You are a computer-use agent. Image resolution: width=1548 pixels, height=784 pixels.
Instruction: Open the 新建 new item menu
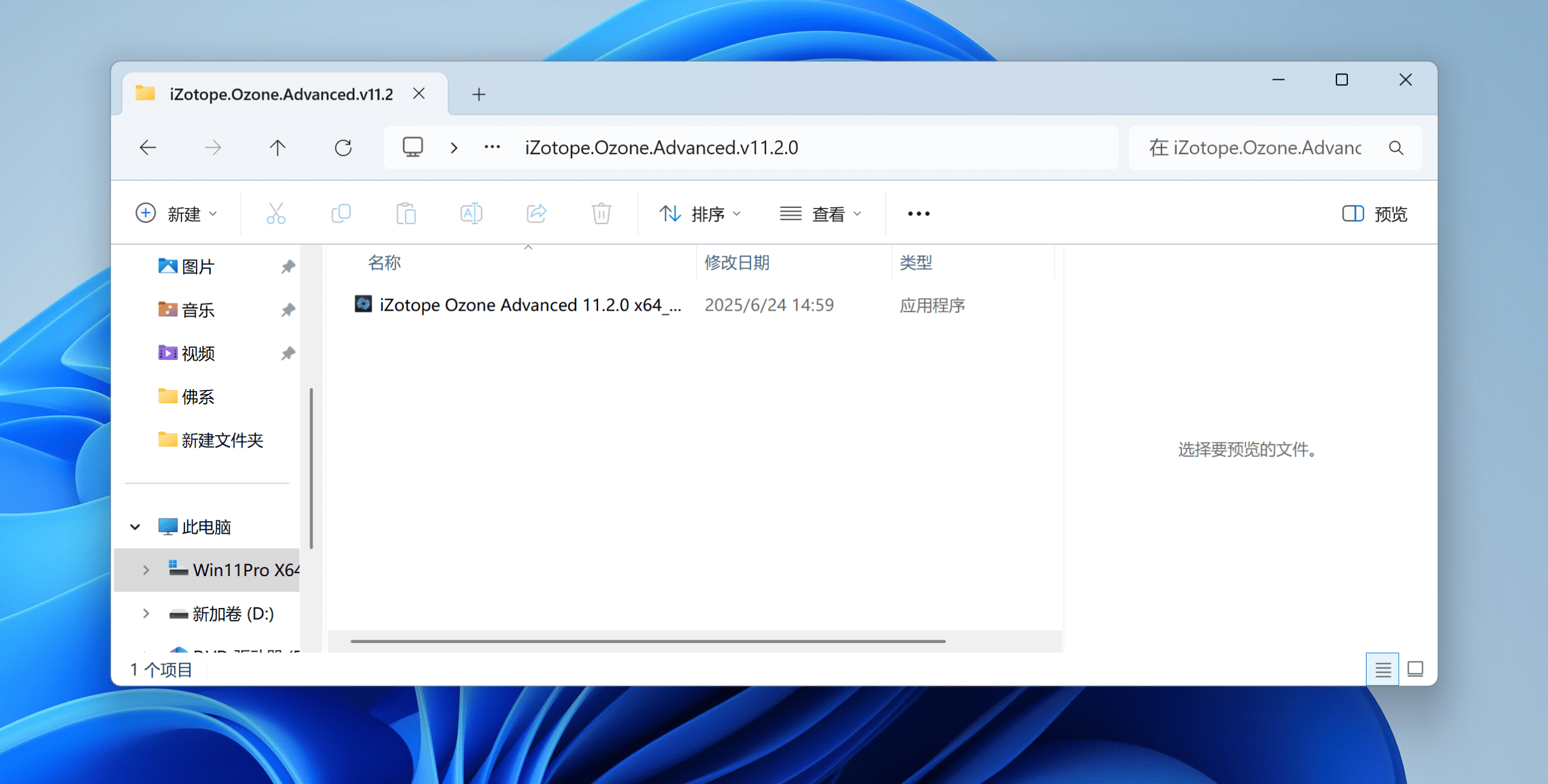coord(176,213)
